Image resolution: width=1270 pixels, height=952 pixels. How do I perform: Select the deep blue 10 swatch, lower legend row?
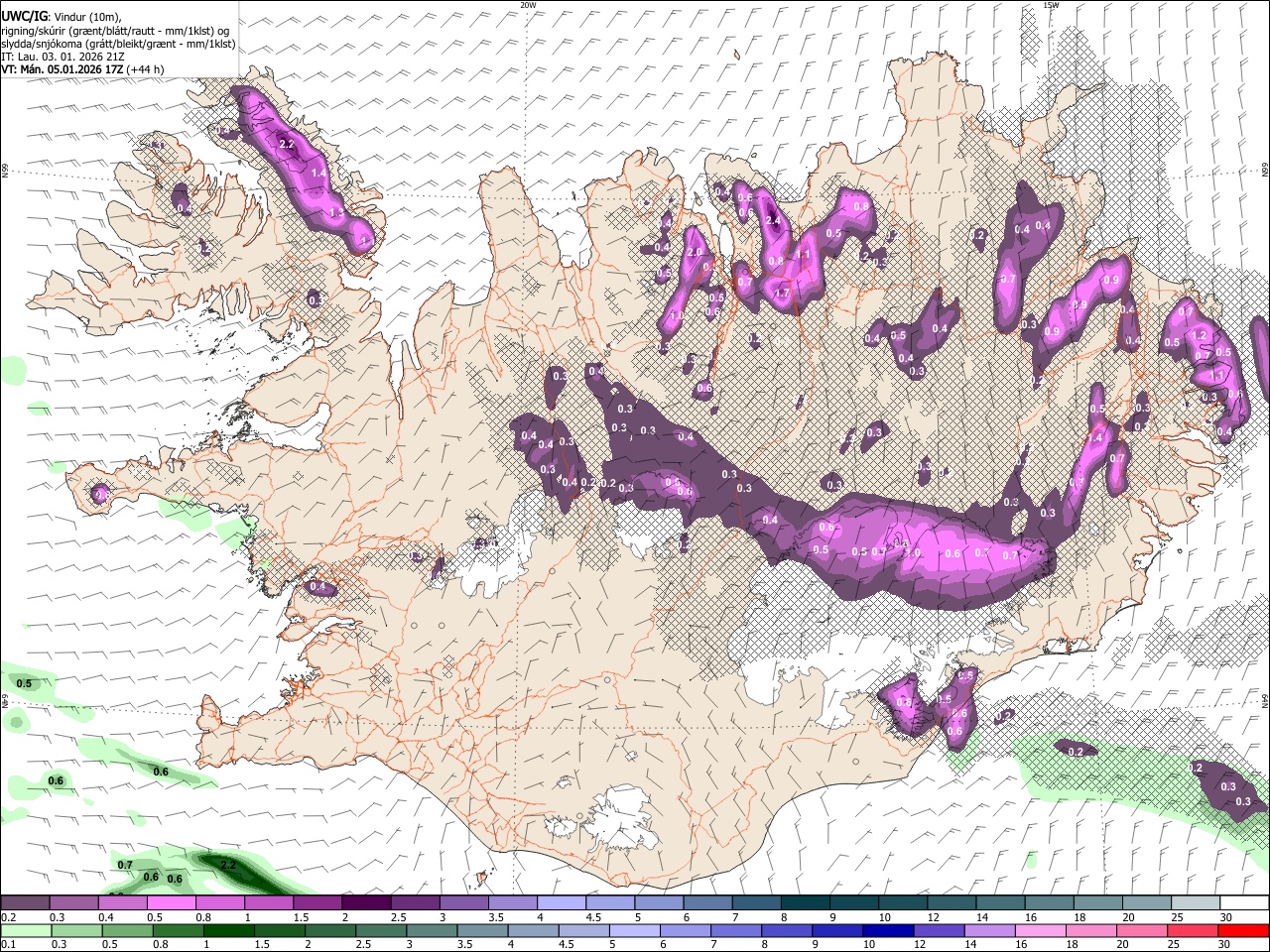pyautogui.click(x=889, y=931)
